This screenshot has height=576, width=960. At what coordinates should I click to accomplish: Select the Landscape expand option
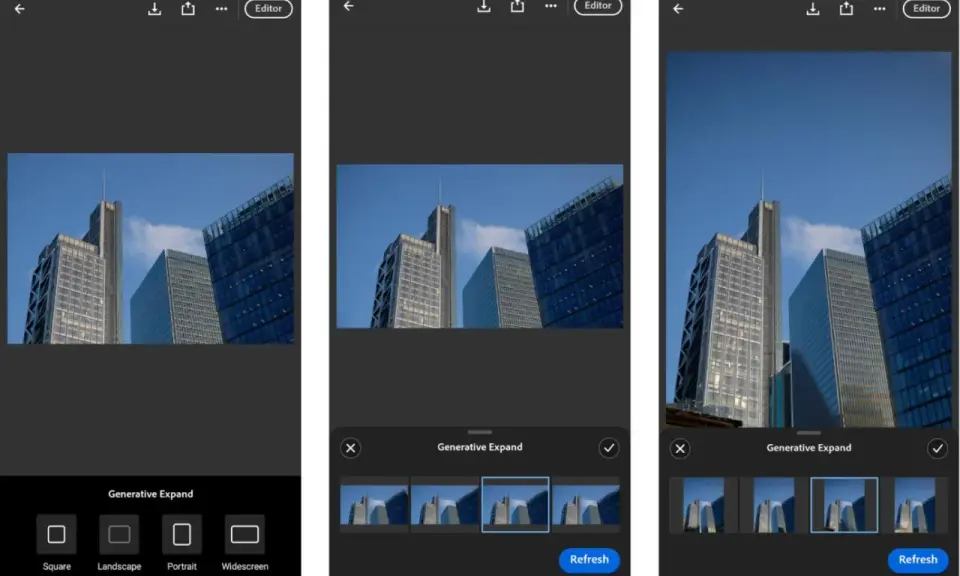click(119, 534)
